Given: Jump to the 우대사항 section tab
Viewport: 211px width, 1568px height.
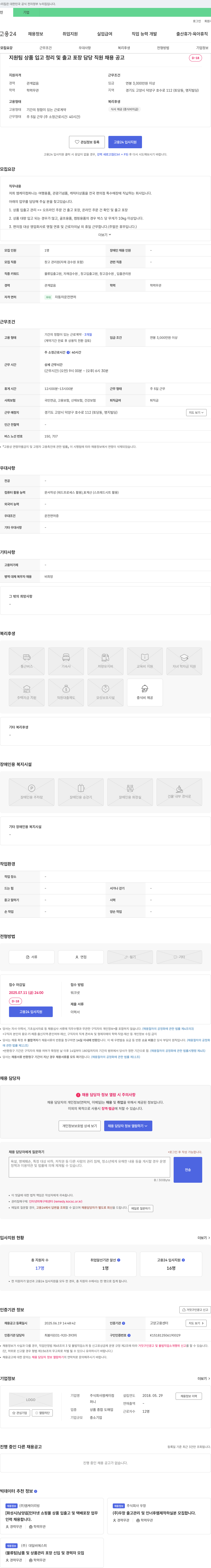Looking at the screenshot, I should point(85,48).
